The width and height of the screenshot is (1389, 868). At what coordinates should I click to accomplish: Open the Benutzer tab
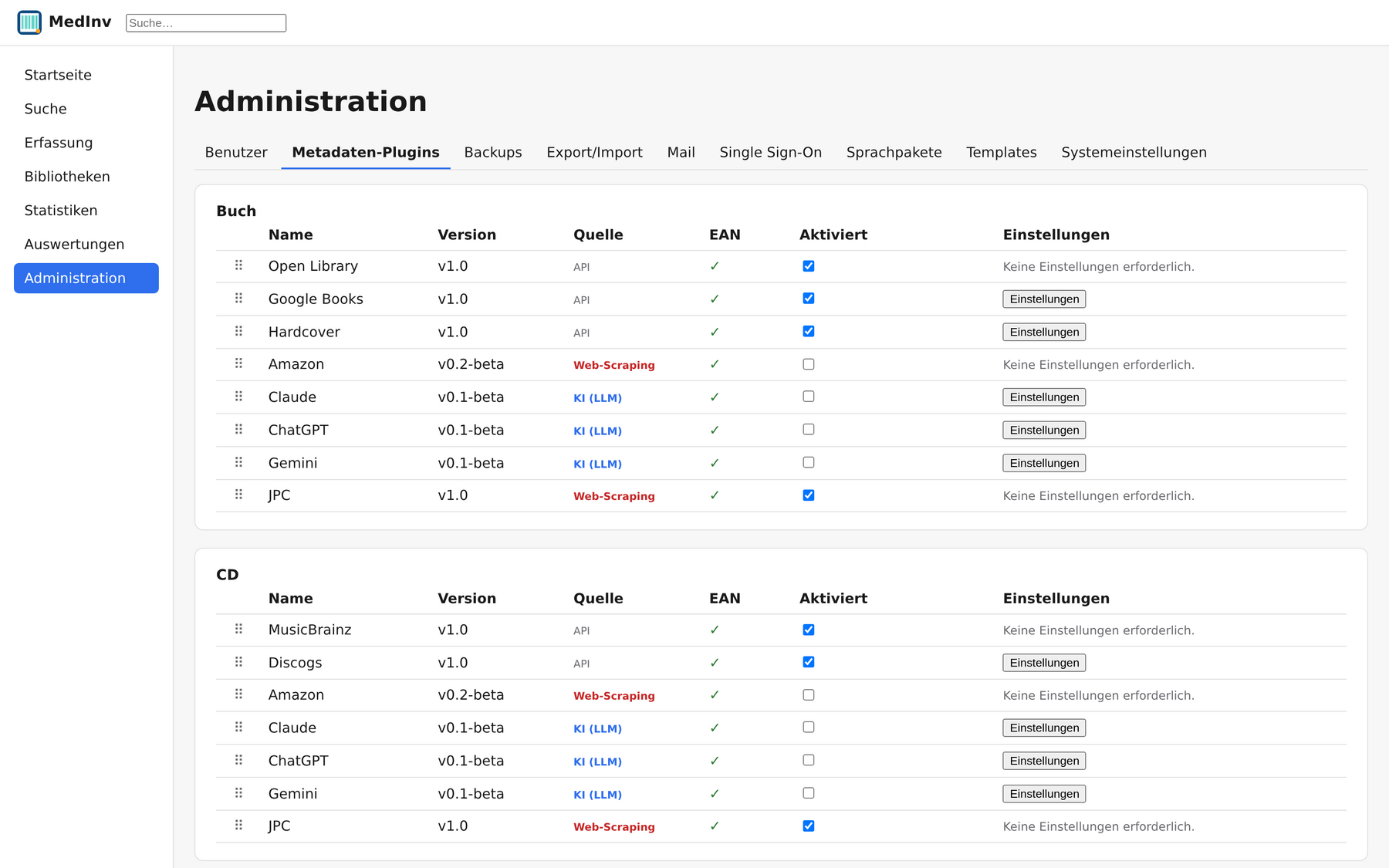click(236, 152)
